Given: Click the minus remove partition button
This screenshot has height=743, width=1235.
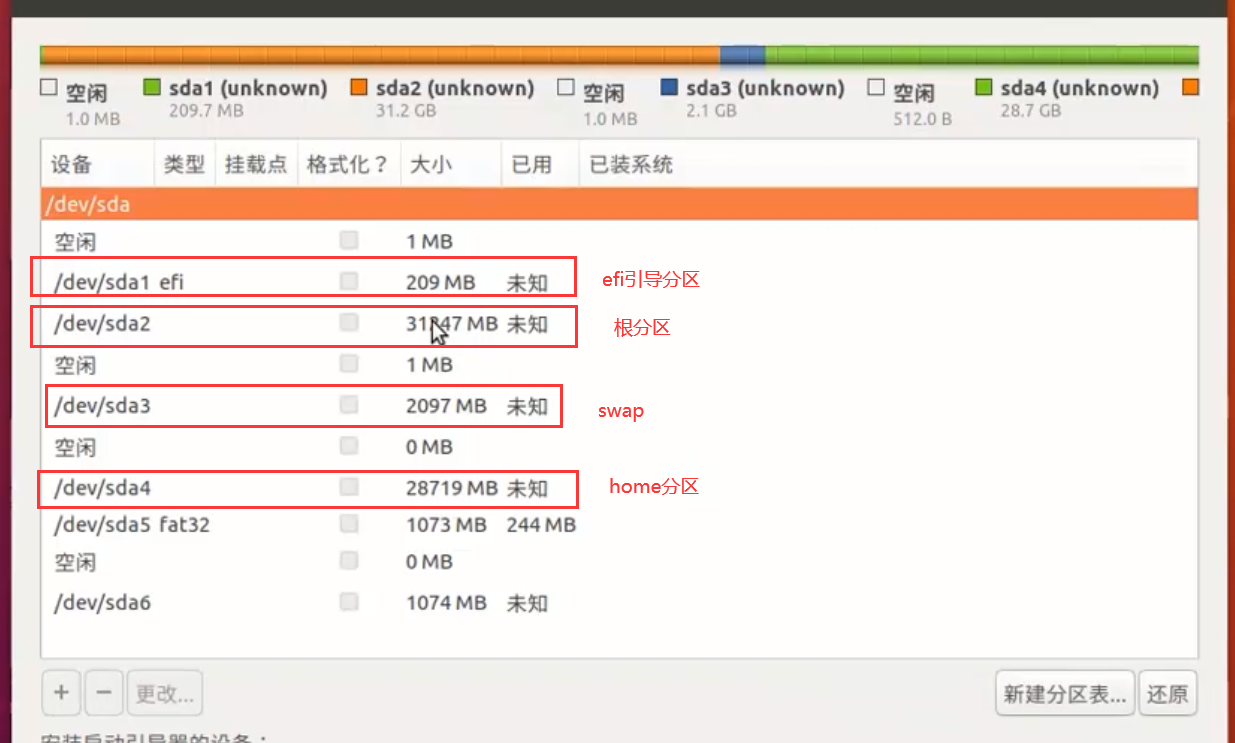Looking at the screenshot, I should [x=104, y=692].
